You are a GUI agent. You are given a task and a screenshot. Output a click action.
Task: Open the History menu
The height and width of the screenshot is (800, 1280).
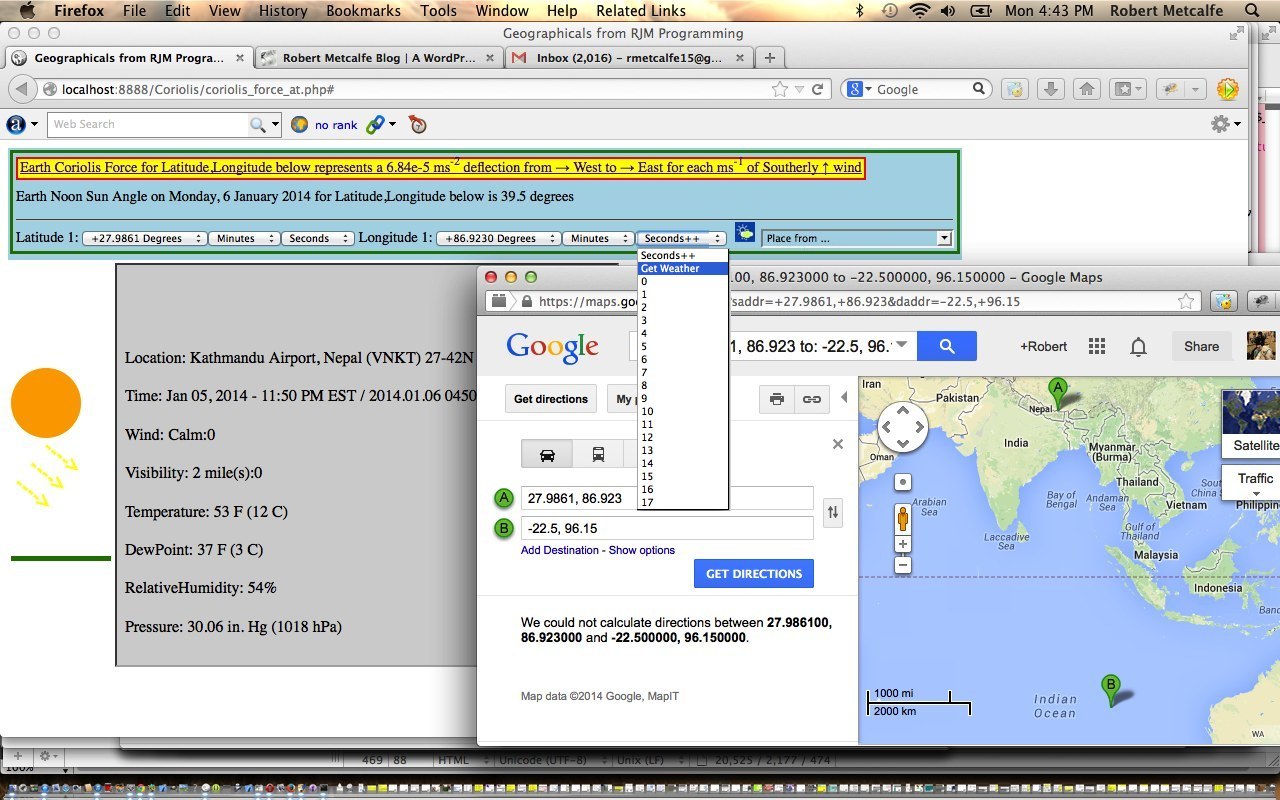(283, 11)
